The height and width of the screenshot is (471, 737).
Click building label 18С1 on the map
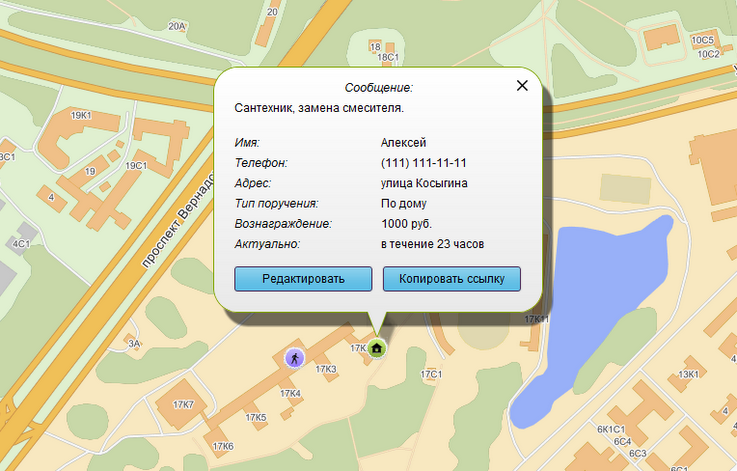click(388, 57)
